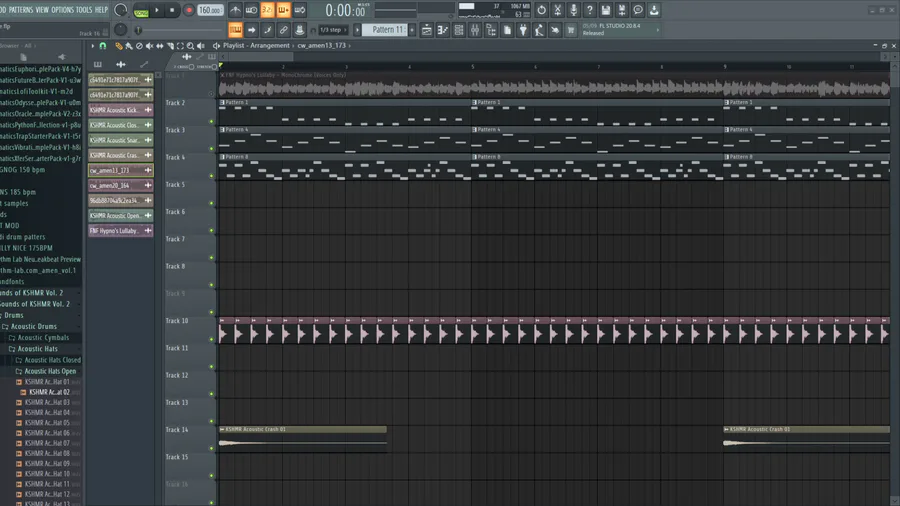Mute Track 4 with its green LED
900x506 pixels.
click(x=211, y=176)
